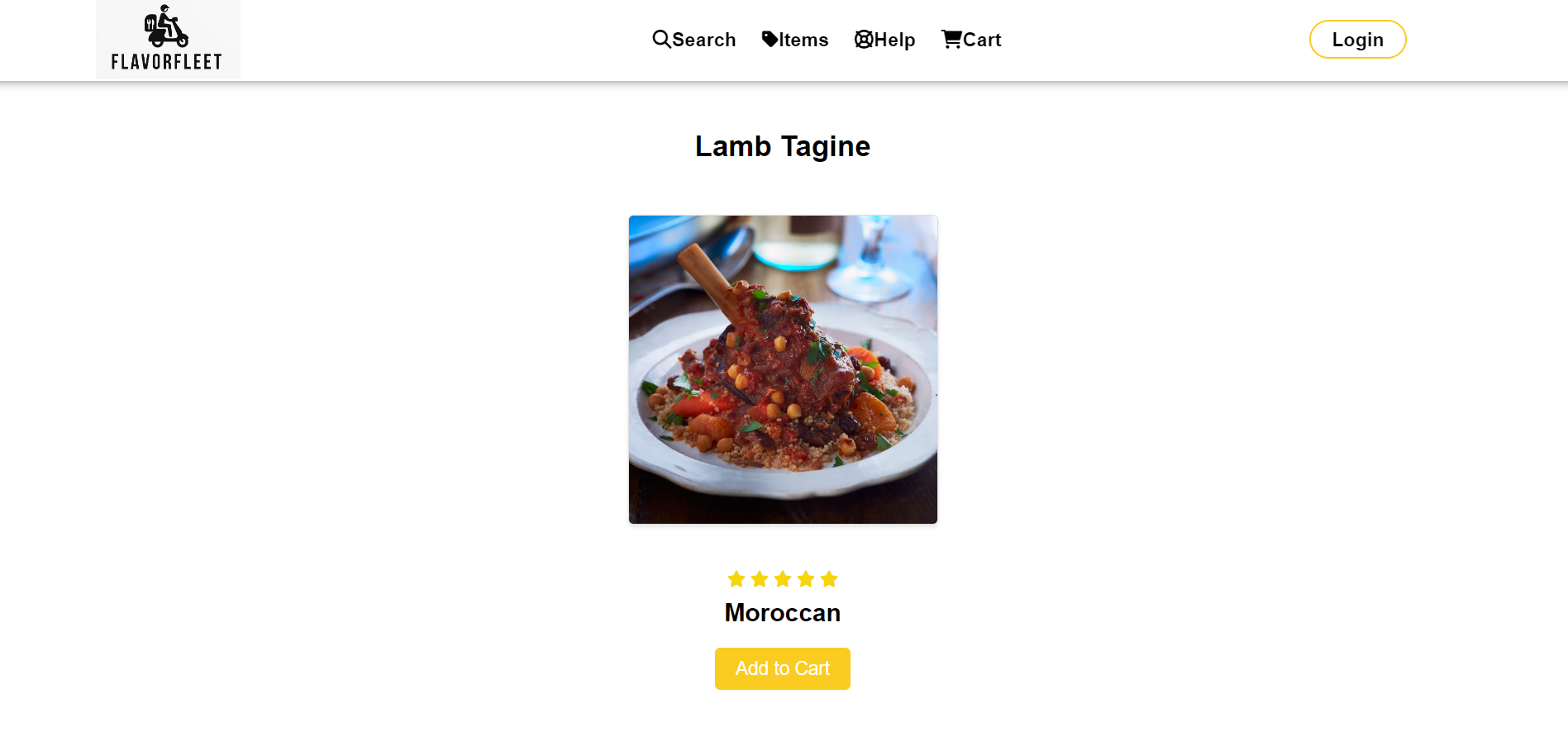Click the Lamb Tagine dish photo

pyautogui.click(x=783, y=369)
